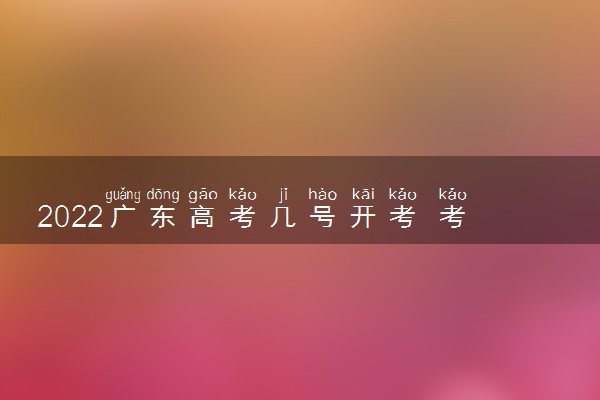Click the pinyin label dōng
The width and height of the screenshot is (600, 400).
tap(163, 195)
